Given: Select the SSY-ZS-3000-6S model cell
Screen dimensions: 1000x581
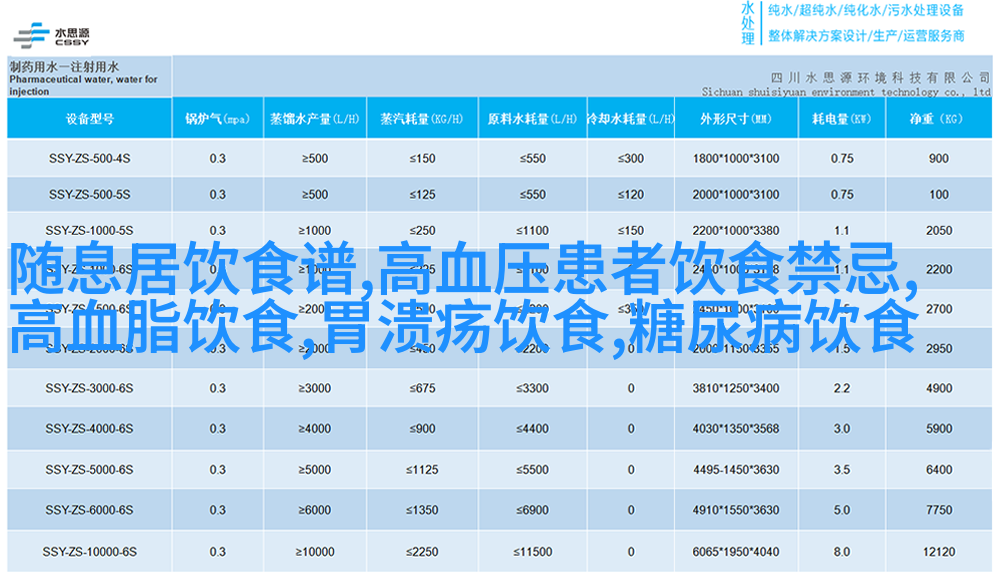Looking at the screenshot, I should [x=90, y=388].
